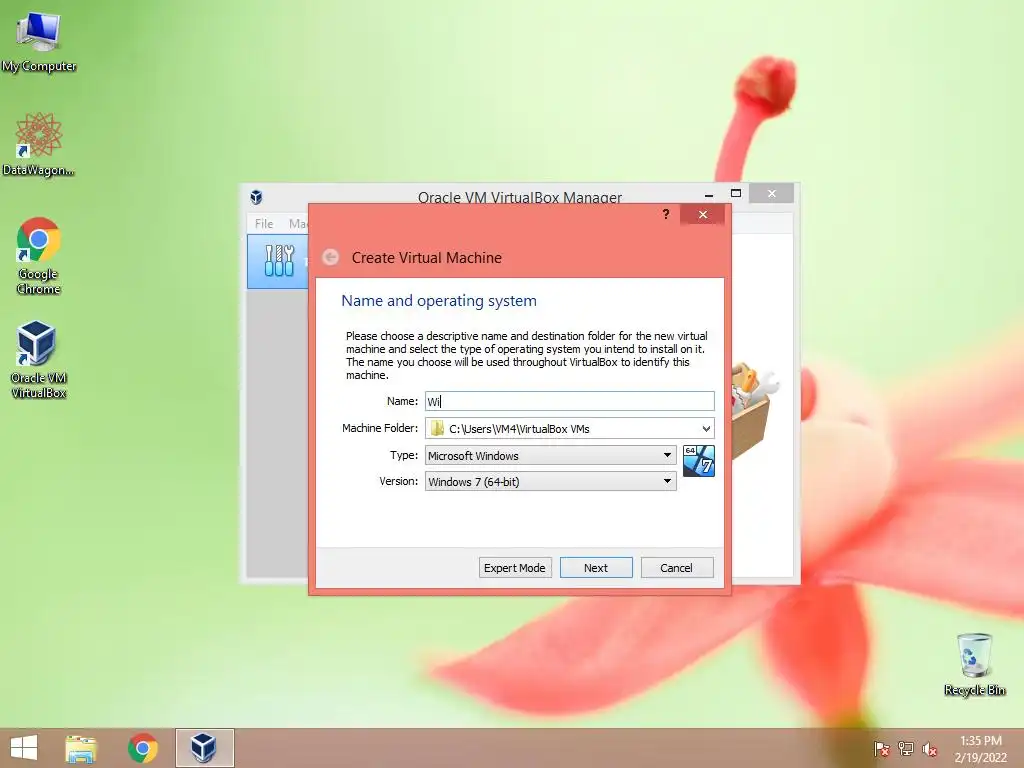
Task: Click the Windows Start button
Action: tap(24, 748)
